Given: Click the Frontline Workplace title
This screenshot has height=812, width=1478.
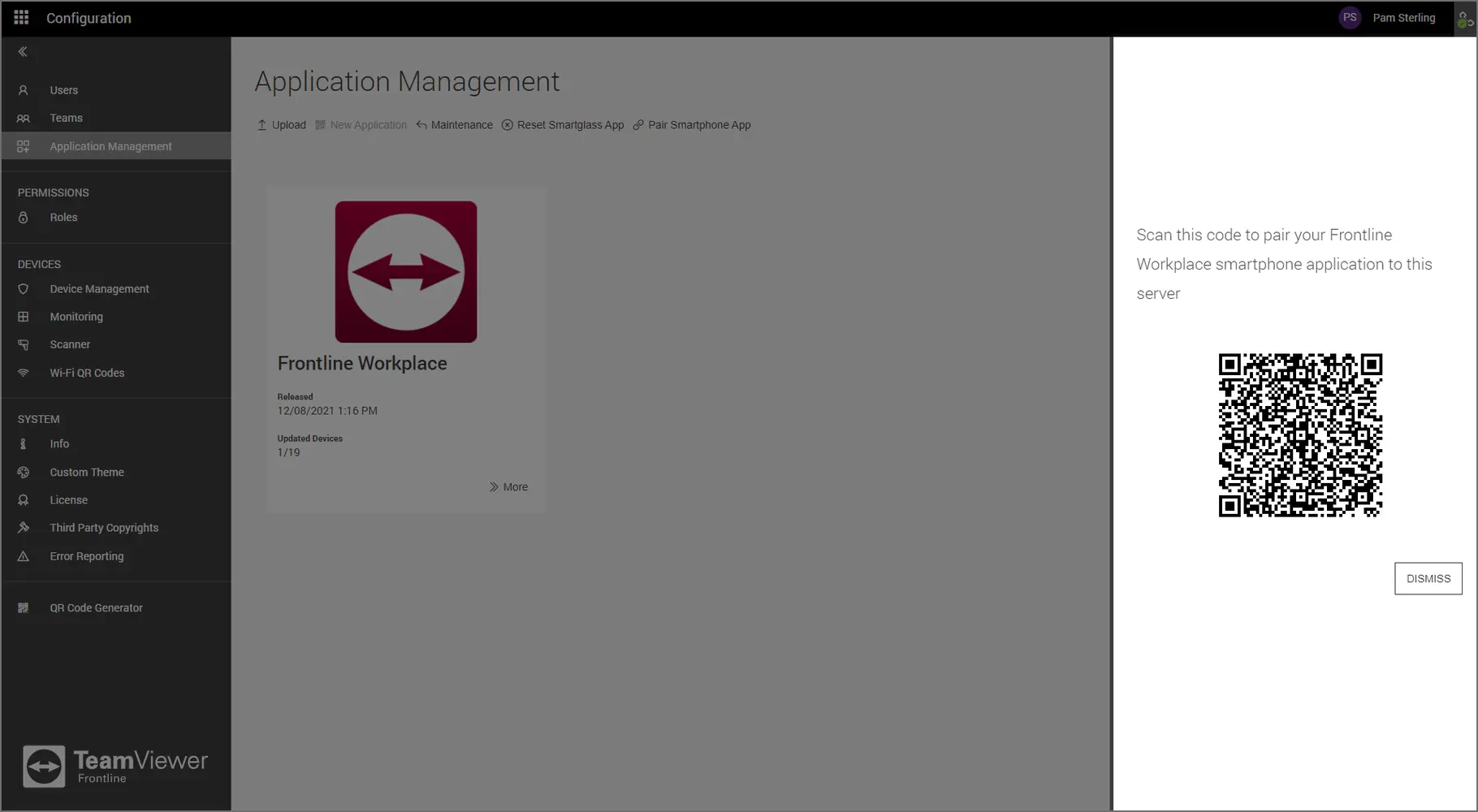Looking at the screenshot, I should point(362,364).
